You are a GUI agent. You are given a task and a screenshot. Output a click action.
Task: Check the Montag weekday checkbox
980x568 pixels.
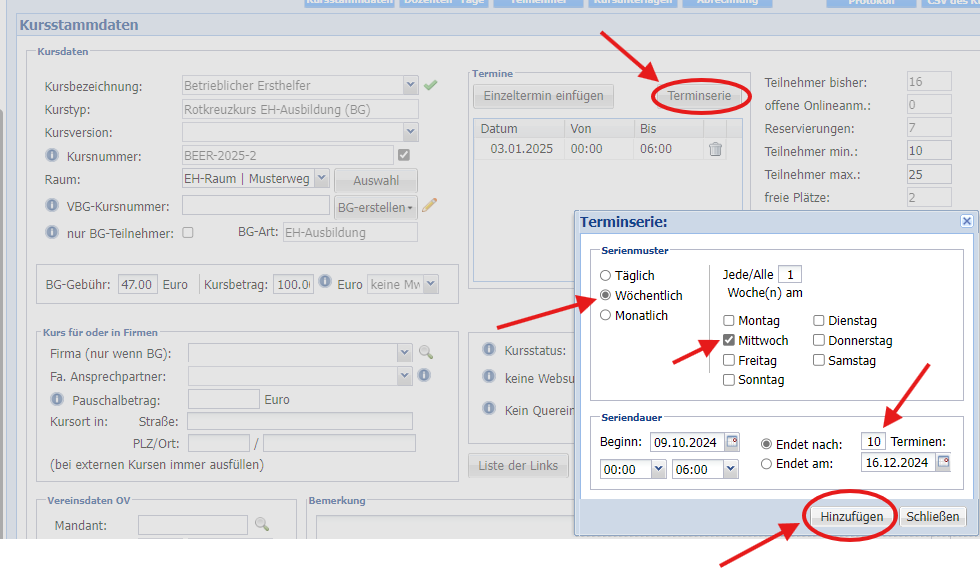(x=729, y=321)
